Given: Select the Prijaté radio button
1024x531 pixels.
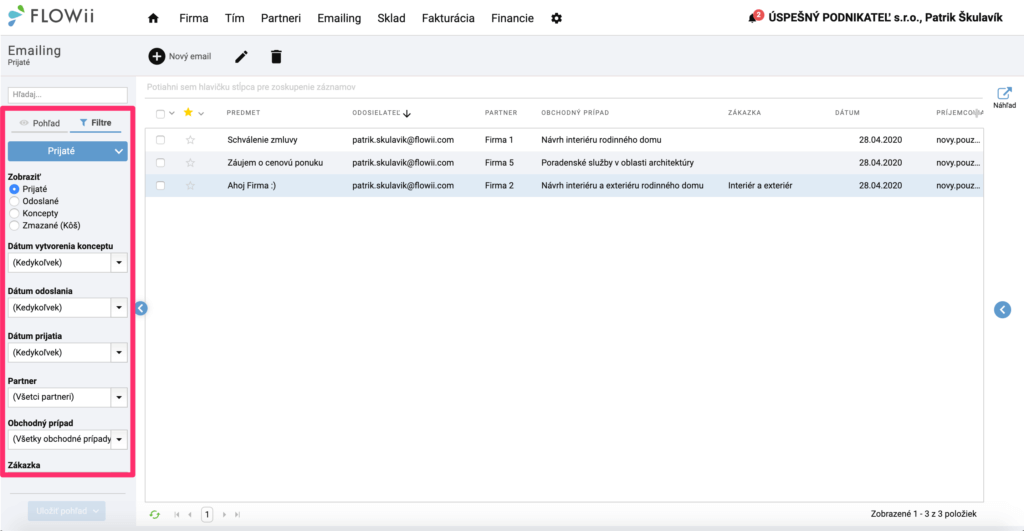Looking at the screenshot, I should tap(14, 189).
